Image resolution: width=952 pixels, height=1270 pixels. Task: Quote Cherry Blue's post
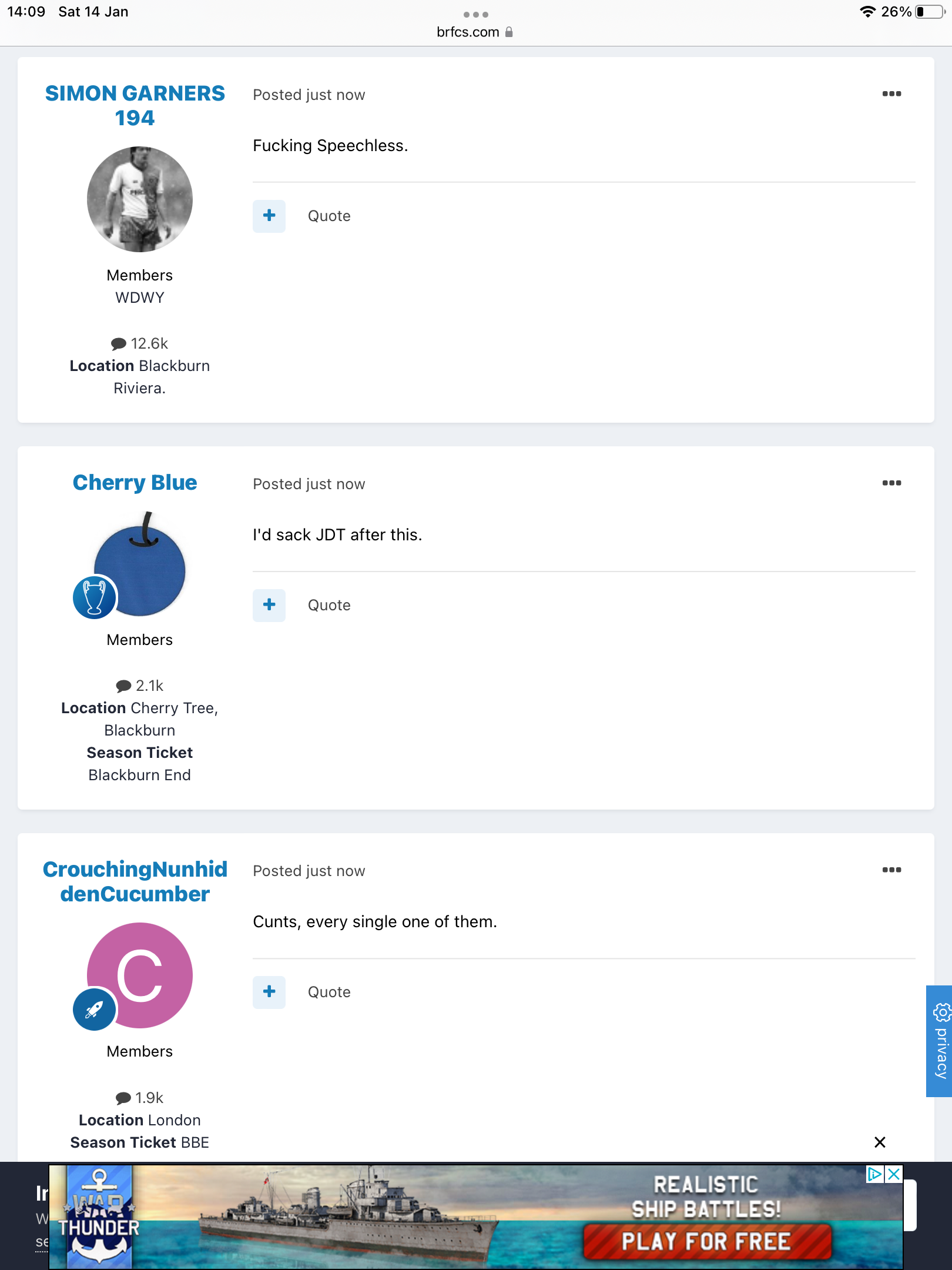pyautogui.click(x=329, y=606)
